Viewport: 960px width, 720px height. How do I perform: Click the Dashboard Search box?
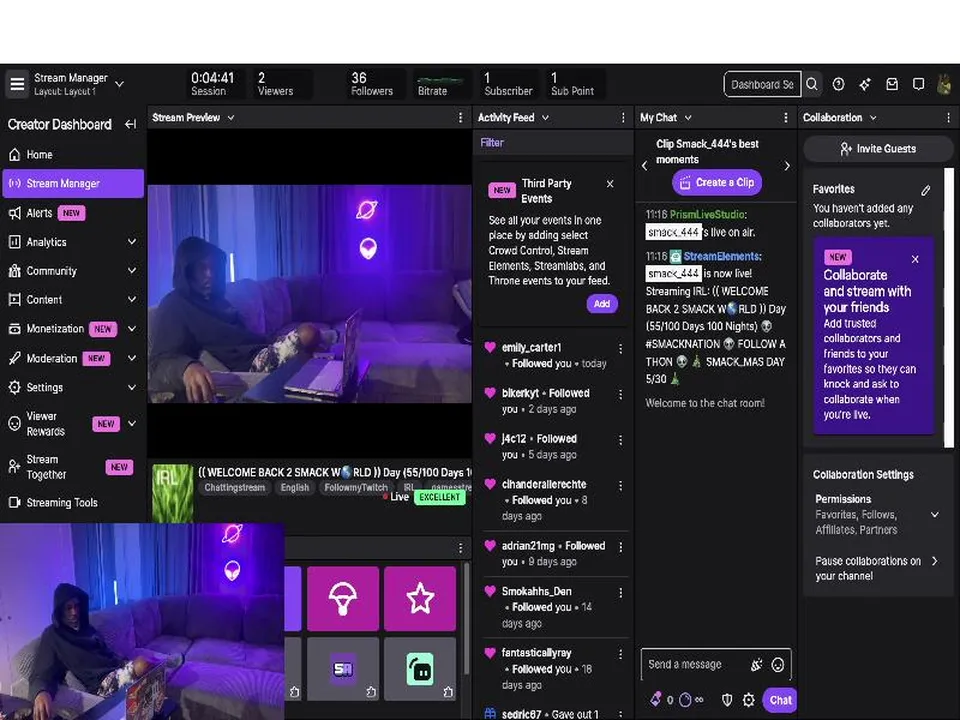(x=762, y=84)
